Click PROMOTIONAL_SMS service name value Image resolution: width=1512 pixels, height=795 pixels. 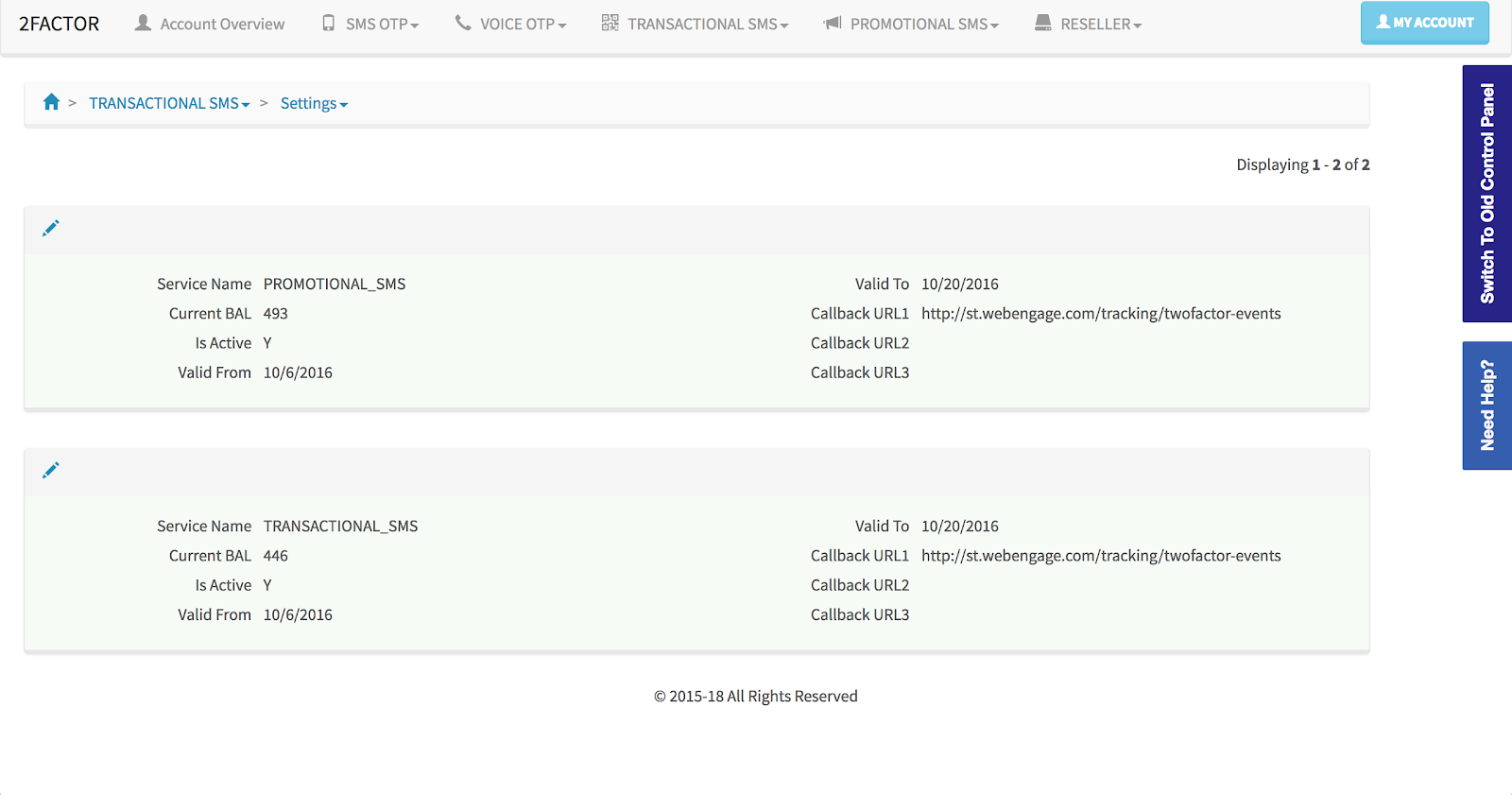point(335,285)
